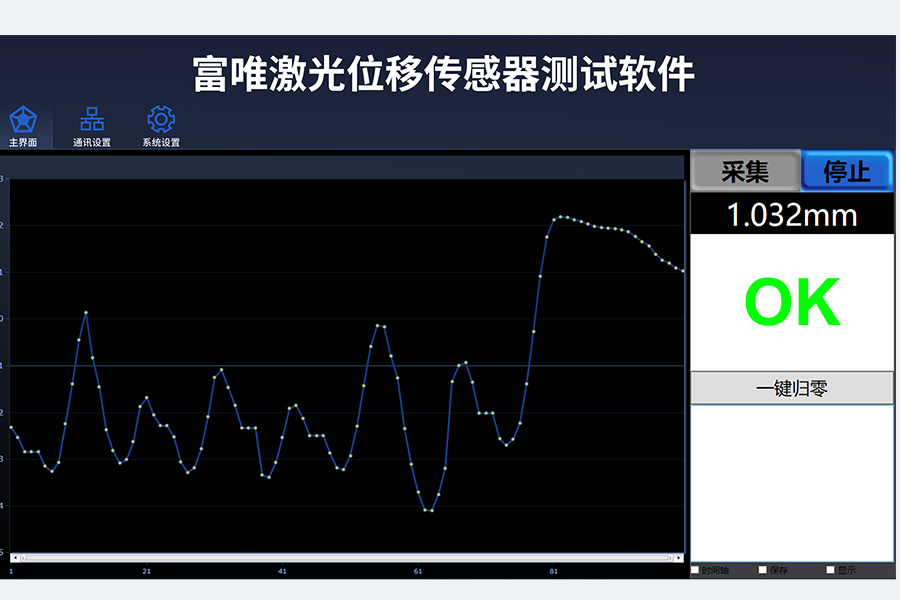Click the green OK status indicator

point(792,302)
